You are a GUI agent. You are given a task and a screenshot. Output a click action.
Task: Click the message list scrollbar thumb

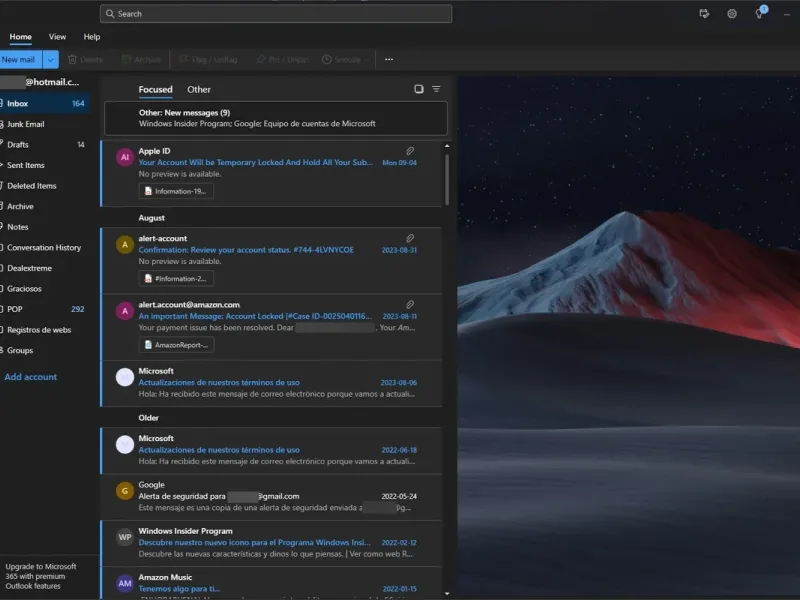tap(447, 179)
